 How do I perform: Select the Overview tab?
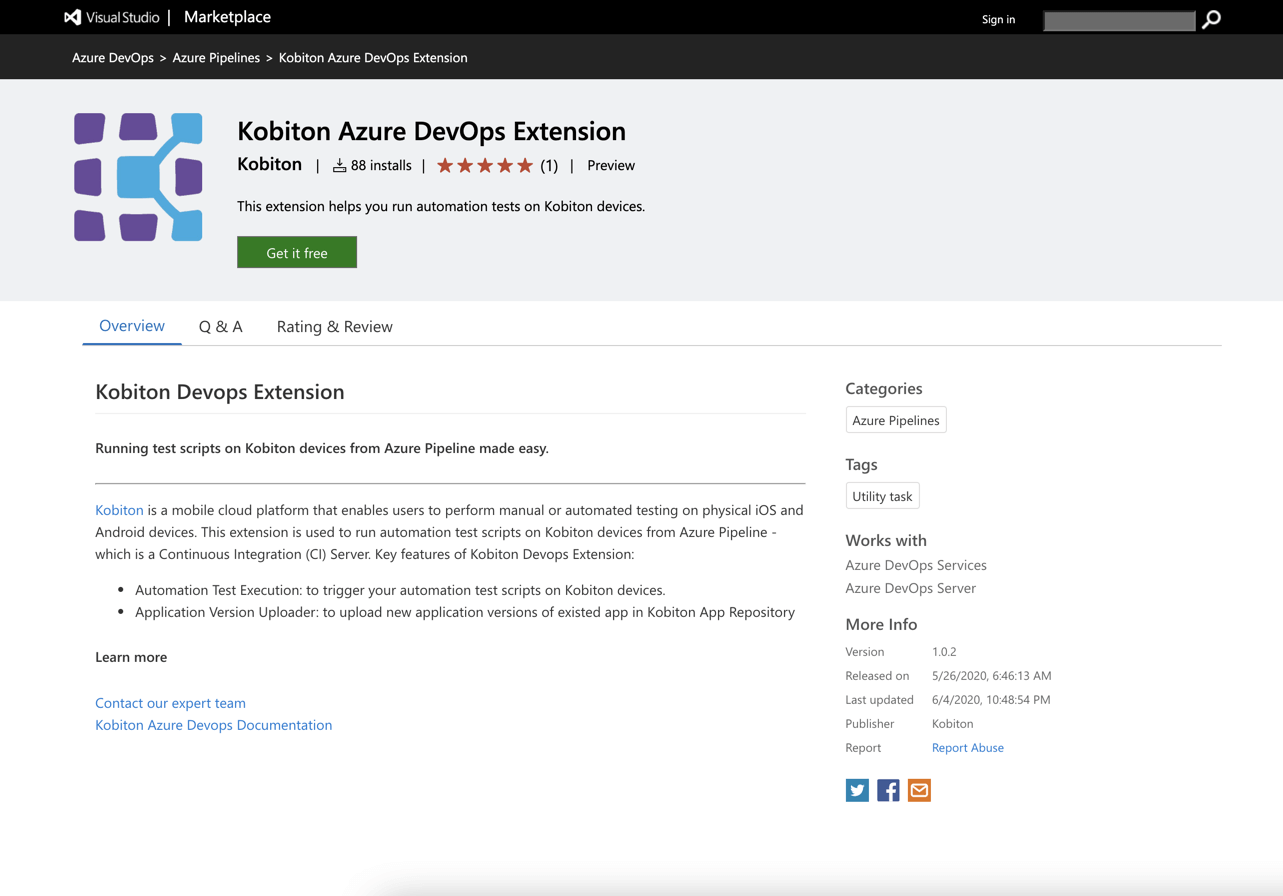[x=132, y=326]
